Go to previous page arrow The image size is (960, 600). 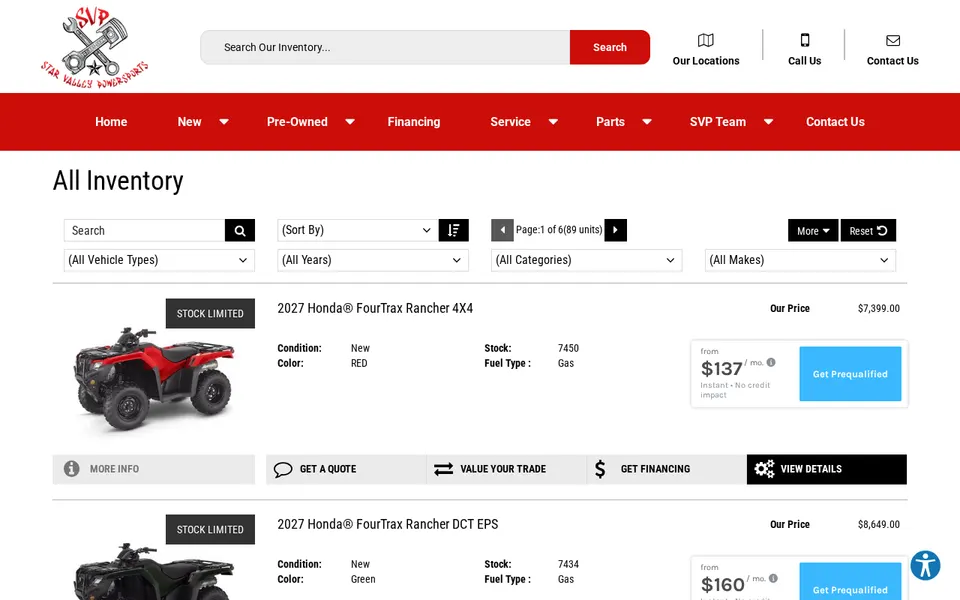pyautogui.click(x=502, y=230)
